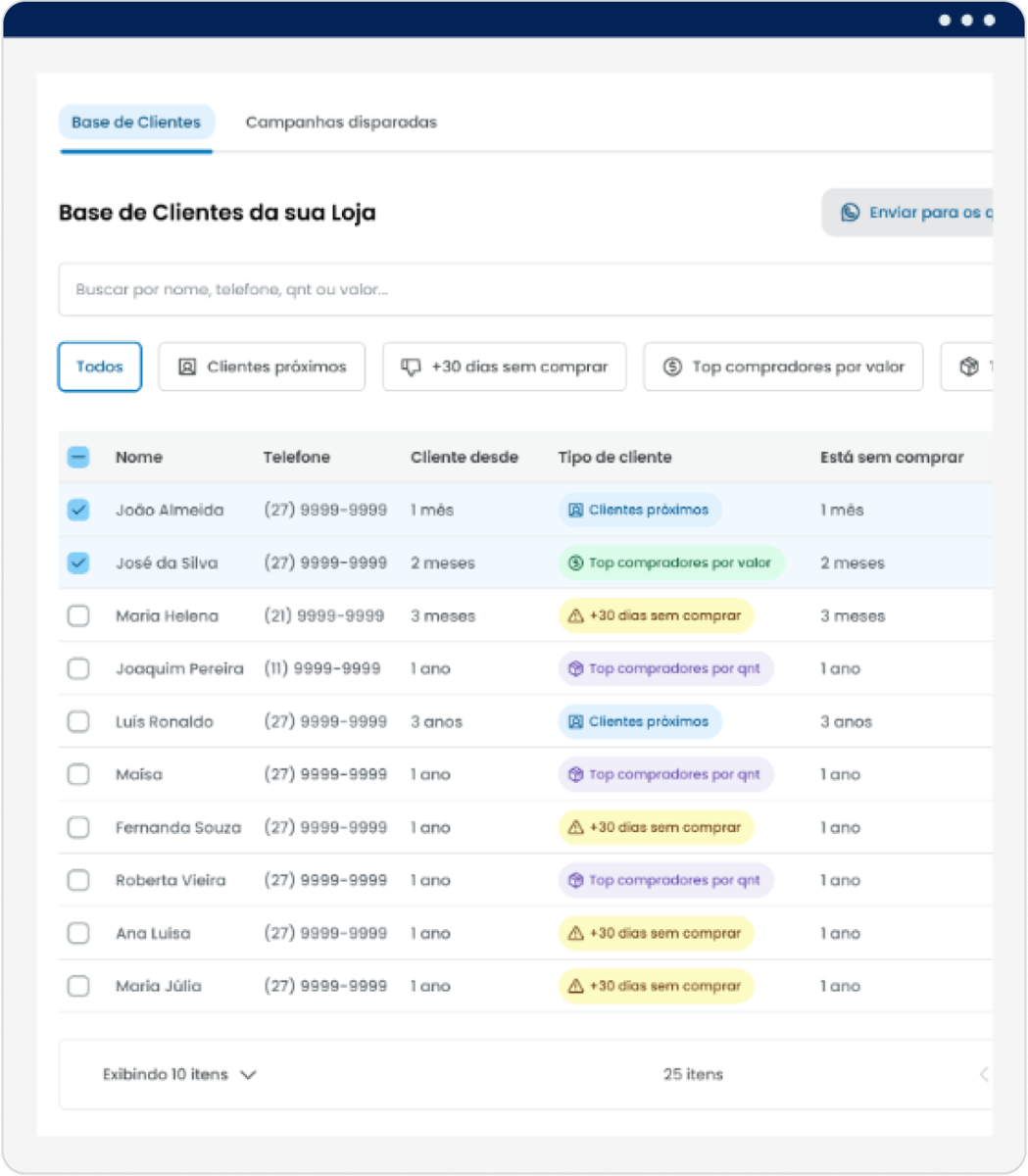Click the (11) 9999-9999 phone number
The width and height of the screenshot is (1028, 1176).
coord(322,668)
